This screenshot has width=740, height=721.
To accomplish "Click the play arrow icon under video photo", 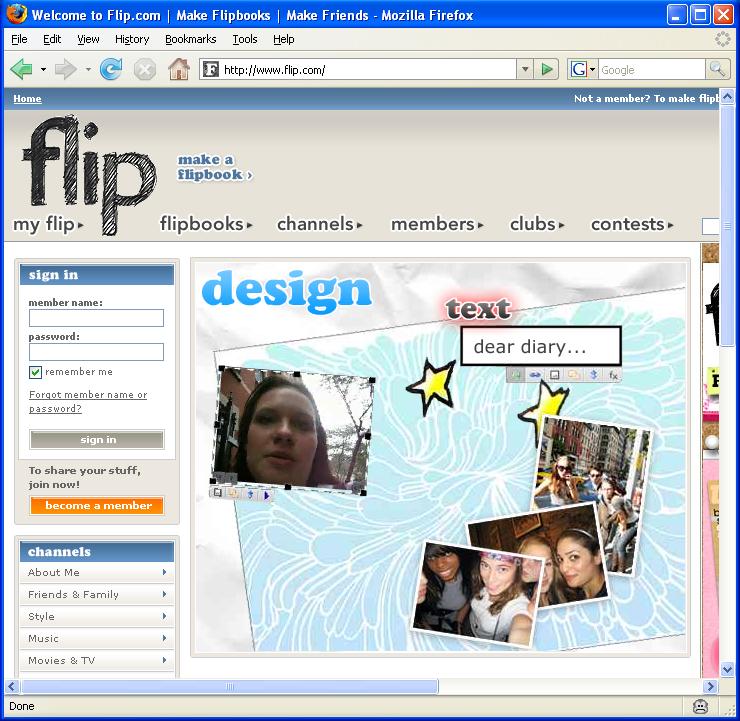I will (266, 495).
